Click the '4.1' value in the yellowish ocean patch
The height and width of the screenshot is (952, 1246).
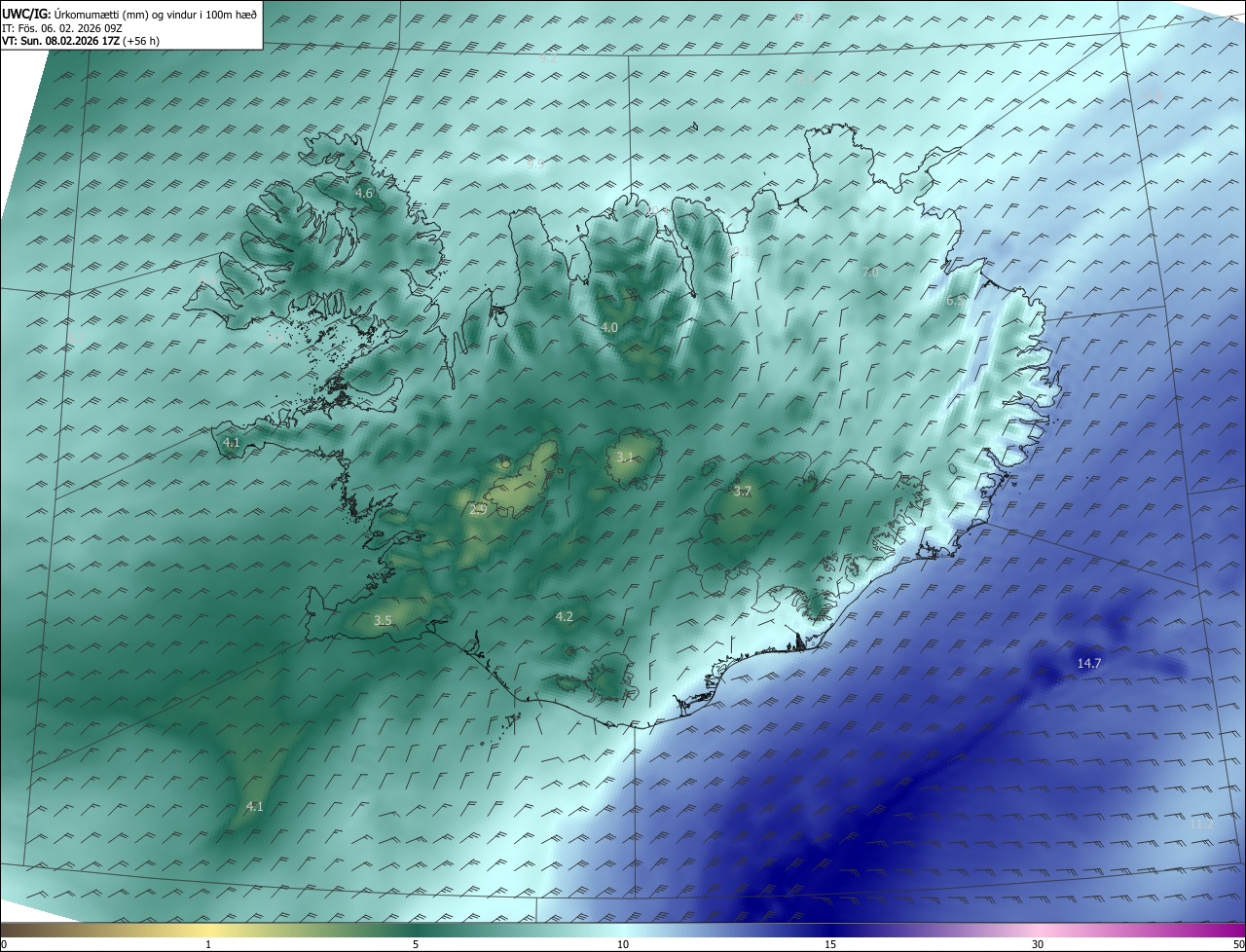[254, 806]
